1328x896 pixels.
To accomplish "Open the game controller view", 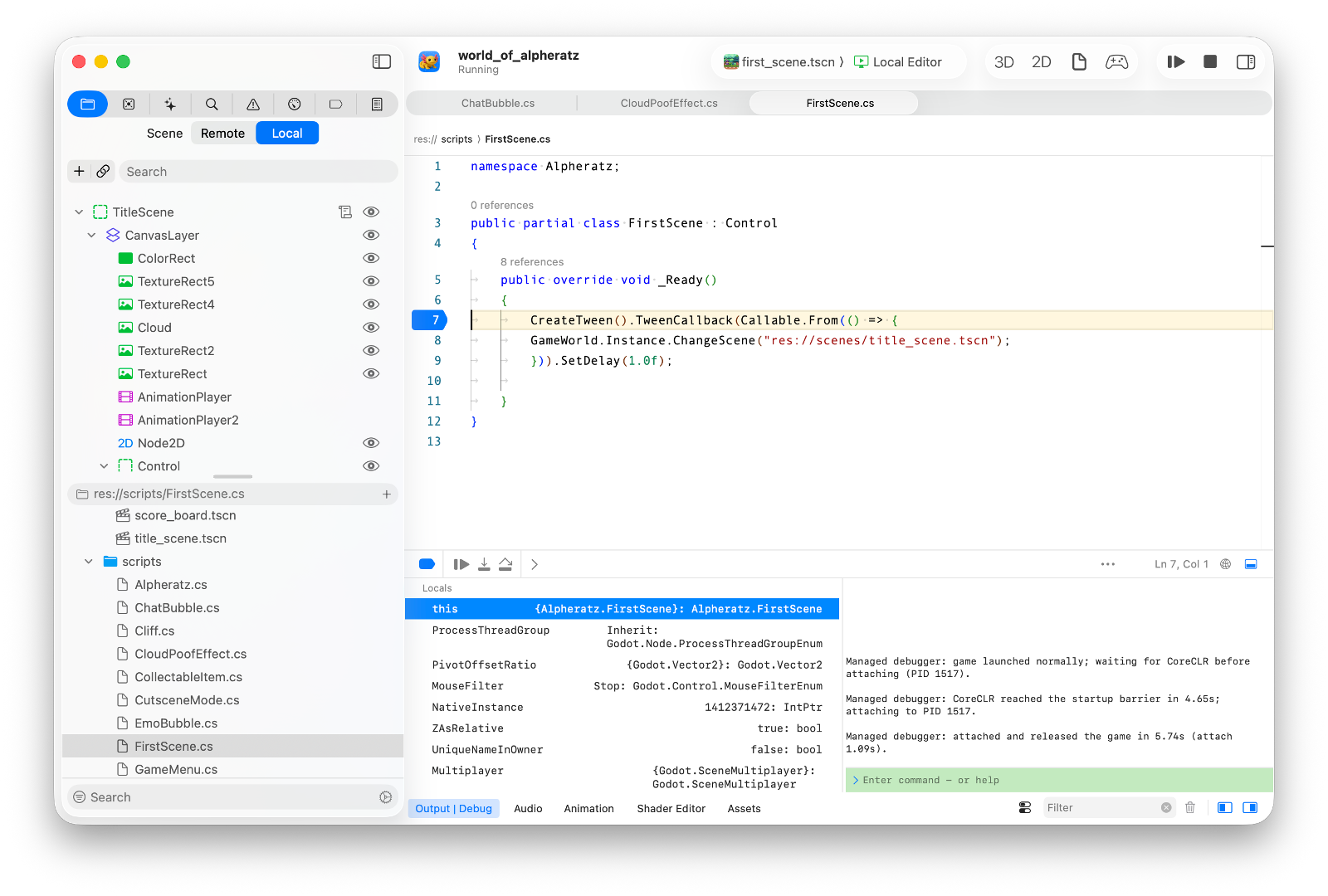I will point(1117,61).
